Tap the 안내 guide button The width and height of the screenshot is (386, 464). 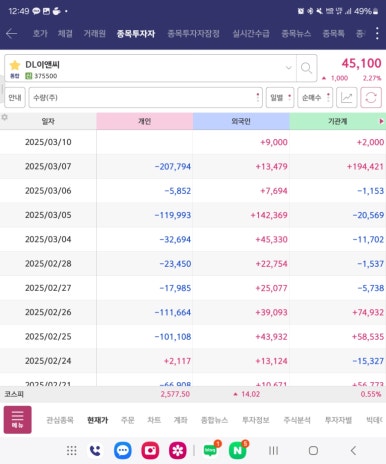pos(15,98)
